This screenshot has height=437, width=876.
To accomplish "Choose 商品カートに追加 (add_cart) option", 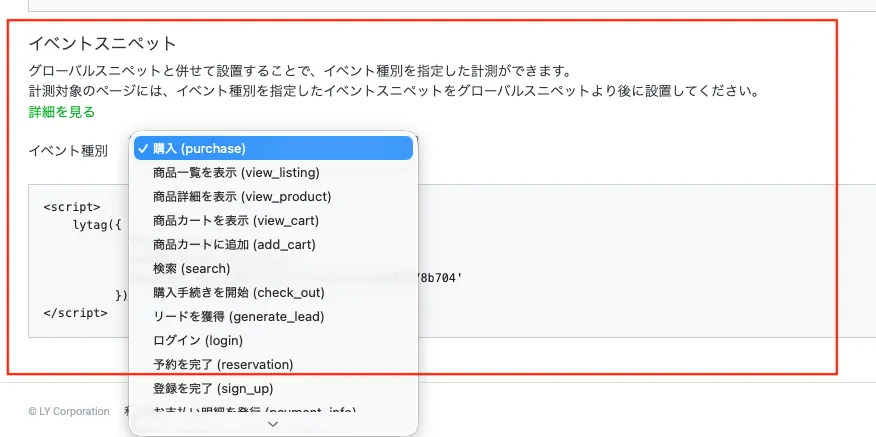I will 234,244.
